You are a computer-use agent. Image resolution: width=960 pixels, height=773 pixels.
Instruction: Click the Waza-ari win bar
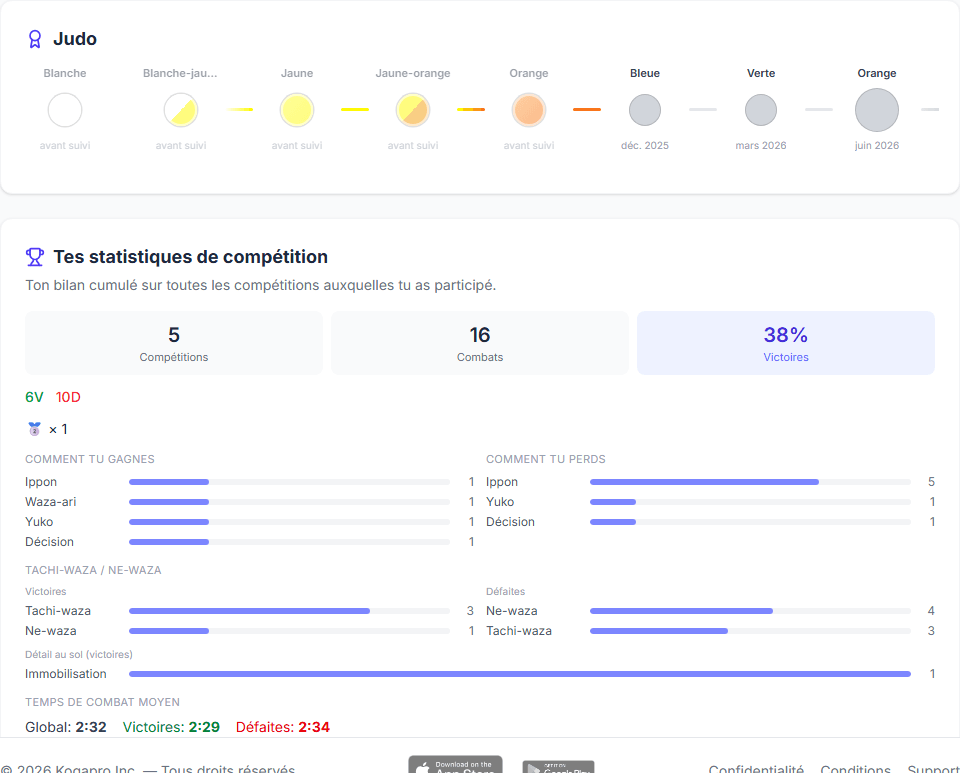289,502
